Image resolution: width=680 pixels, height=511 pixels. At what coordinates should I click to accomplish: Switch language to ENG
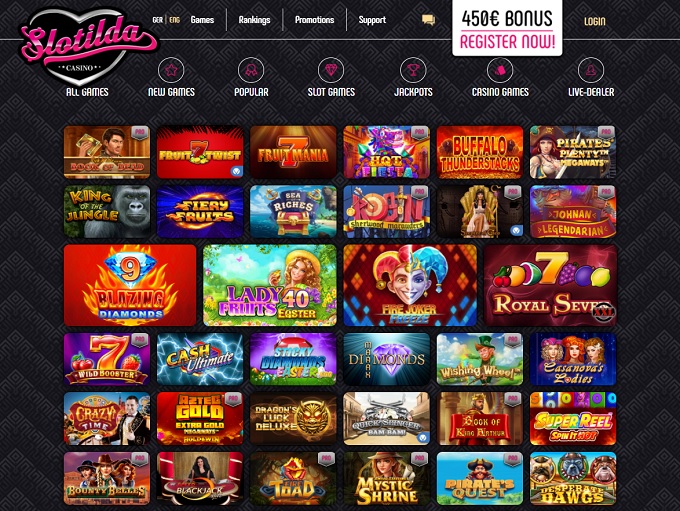pyautogui.click(x=174, y=20)
